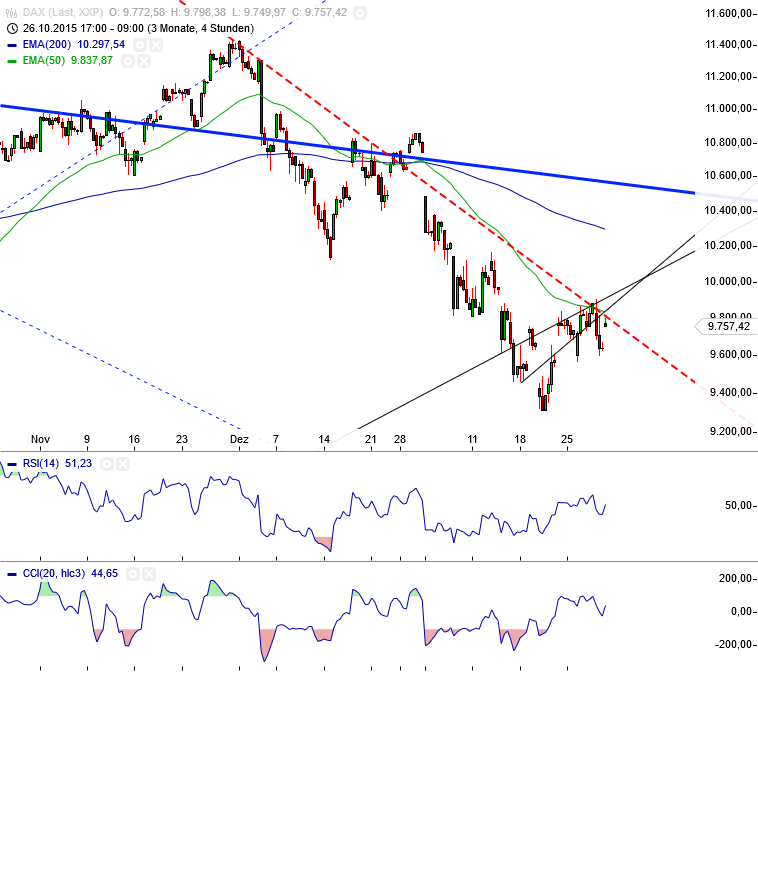Click the EMA(200) legend label
This screenshot has height=892, width=758.
tap(47, 45)
